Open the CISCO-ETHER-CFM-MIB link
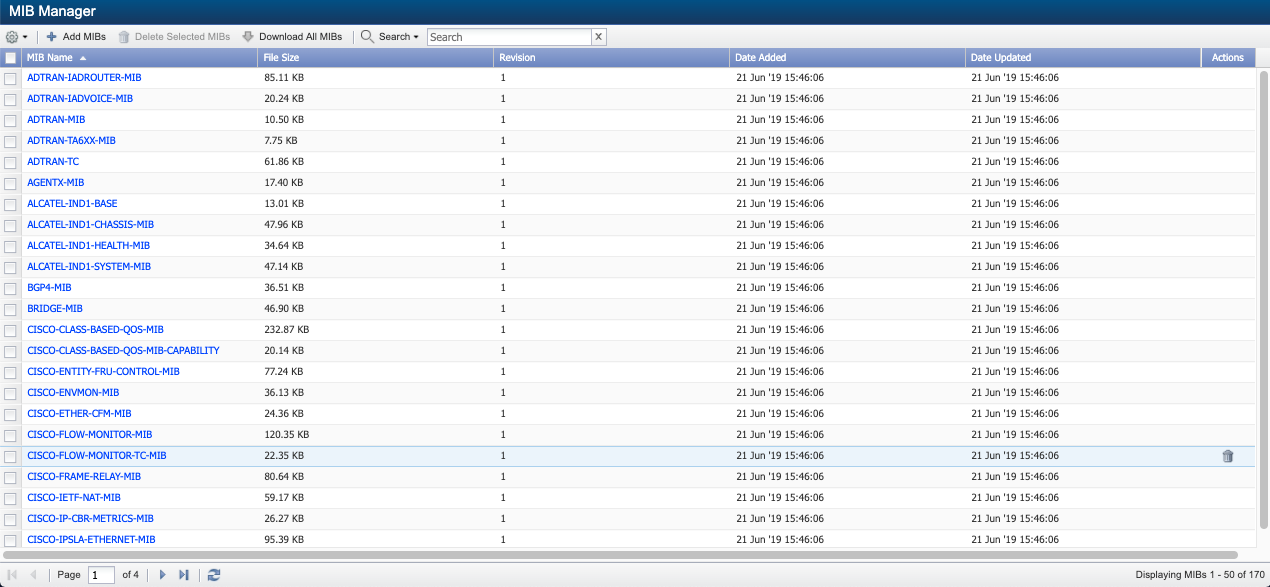This screenshot has width=1270, height=587. pyautogui.click(x=79, y=413)
